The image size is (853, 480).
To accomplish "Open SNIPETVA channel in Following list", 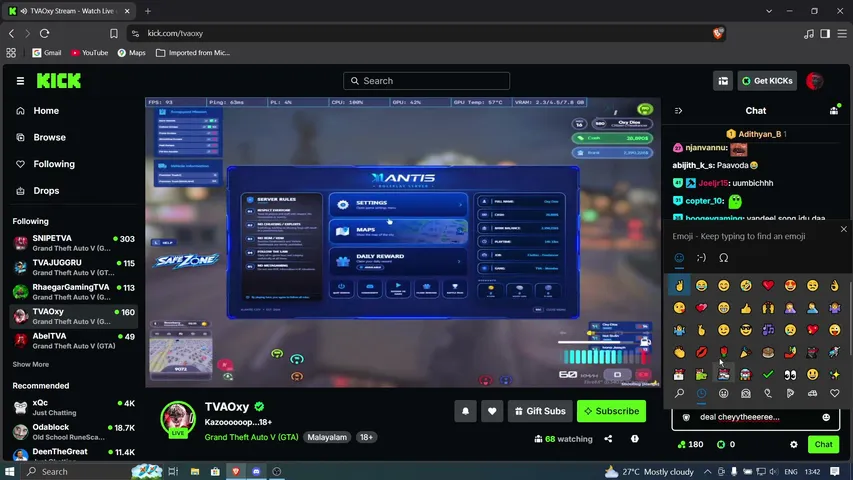I will [x=73, y=243].
